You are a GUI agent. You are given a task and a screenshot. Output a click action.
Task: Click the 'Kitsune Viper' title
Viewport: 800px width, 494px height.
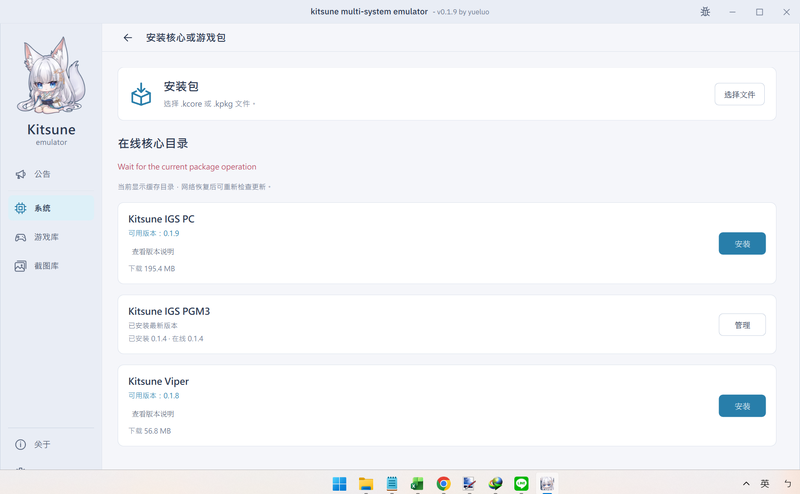(x=158, y=382)
